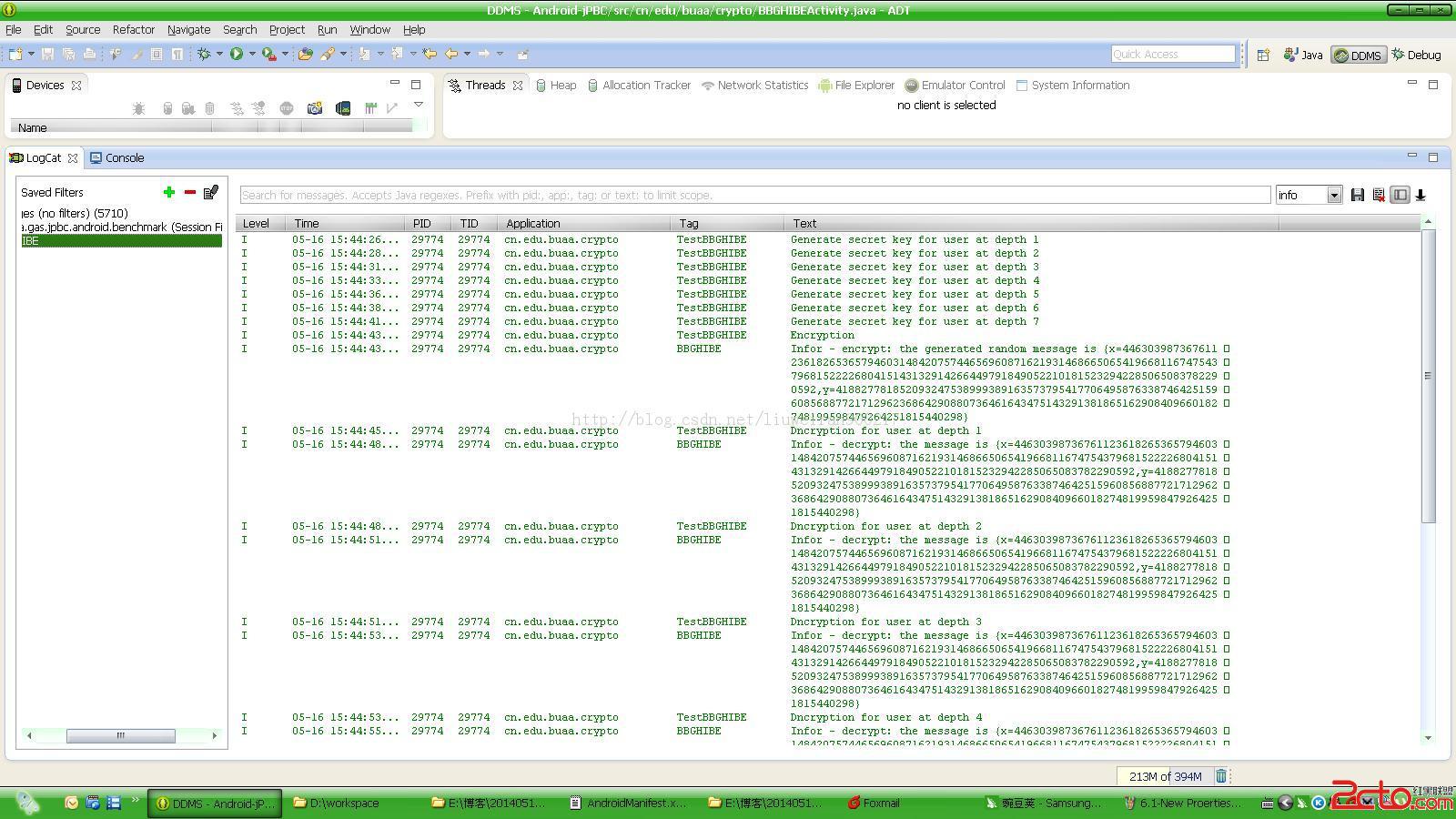Toggle scroll lock down-arrow in LogCat
The image size is (1456, 819).
coord(1421,195)
